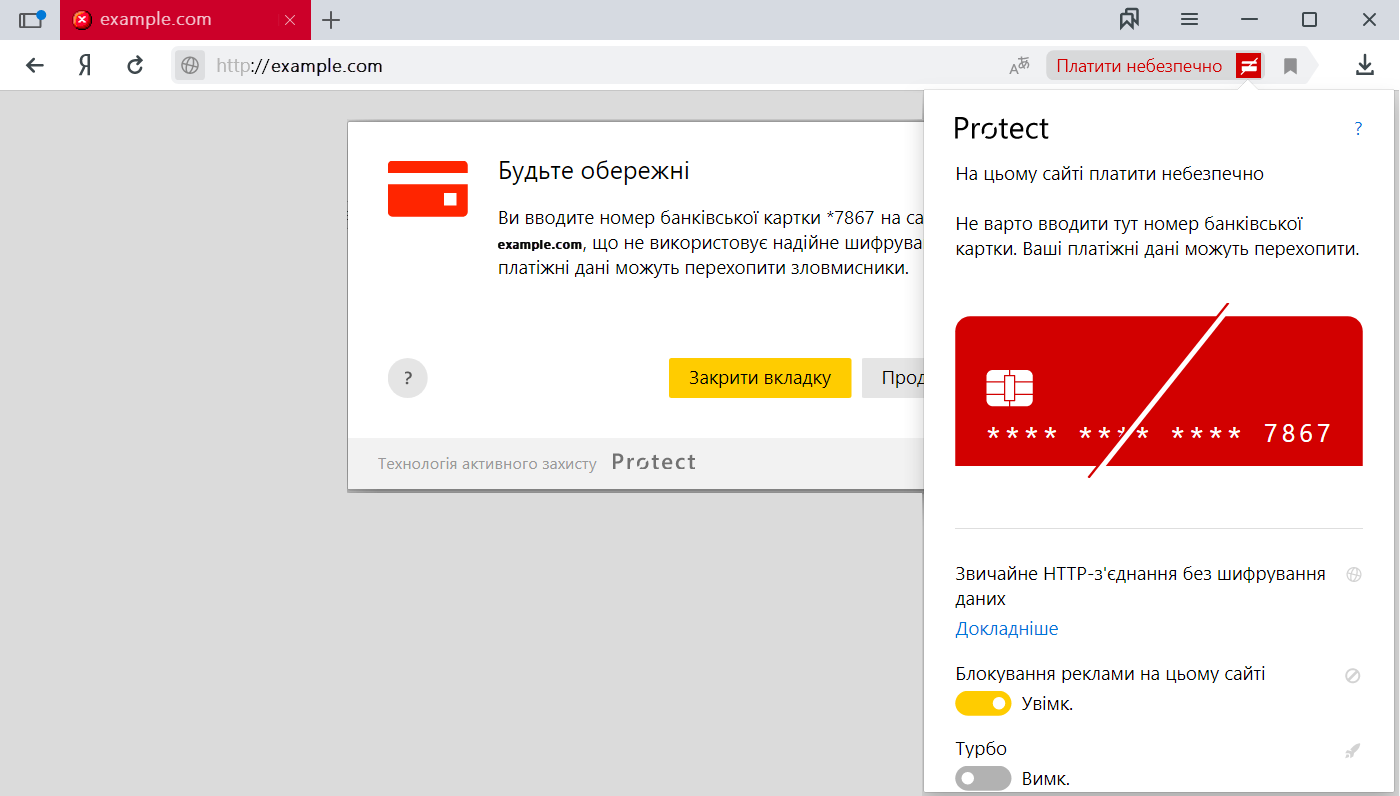1400x796 pixels.
Task: Open the browser hamburger menu
Action: (x=1189, y=19)
